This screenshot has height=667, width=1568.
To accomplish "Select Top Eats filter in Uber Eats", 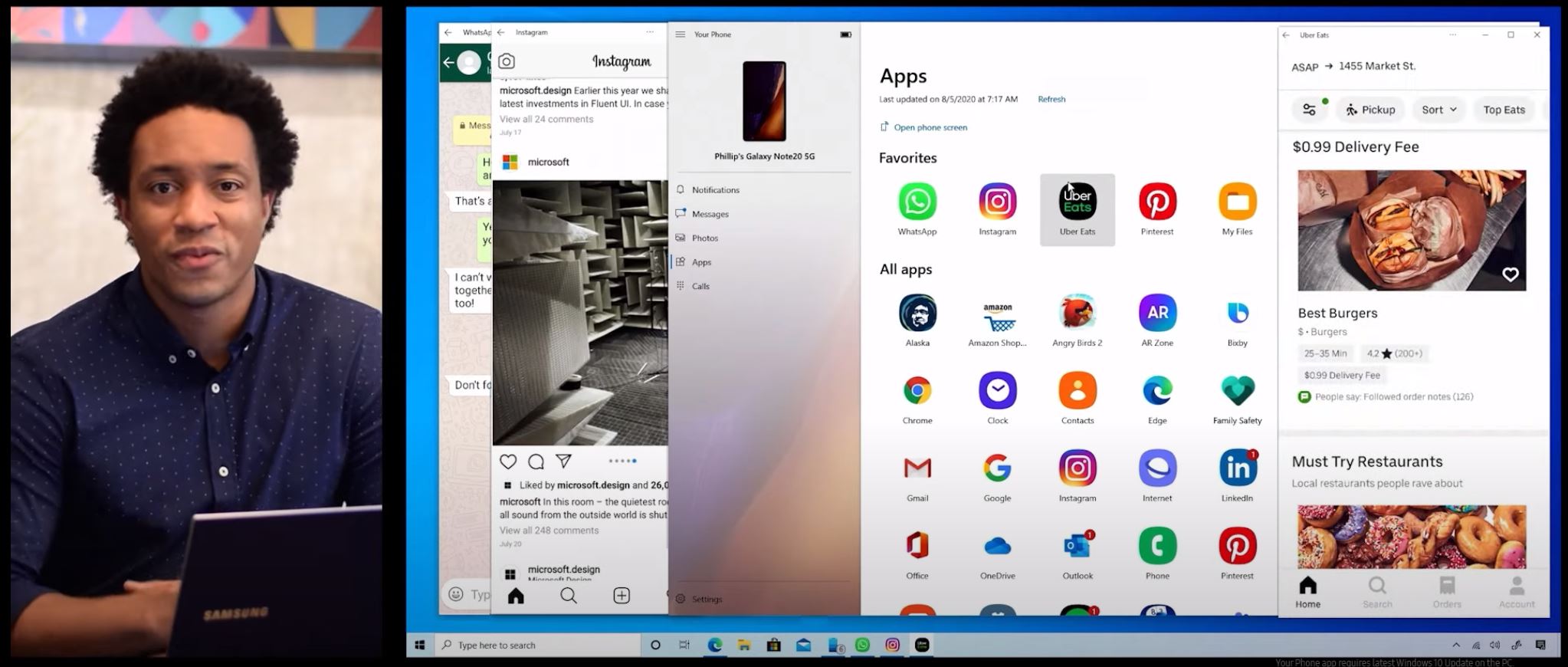I will pos(1504,110).
